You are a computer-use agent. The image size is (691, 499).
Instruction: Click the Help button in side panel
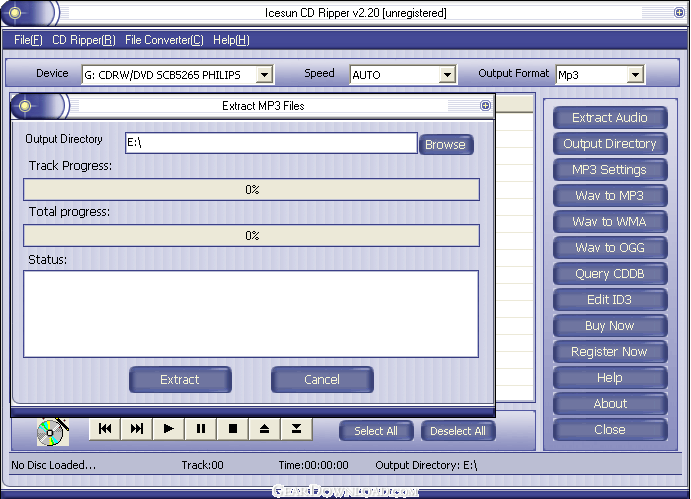[x=610, y=378]
